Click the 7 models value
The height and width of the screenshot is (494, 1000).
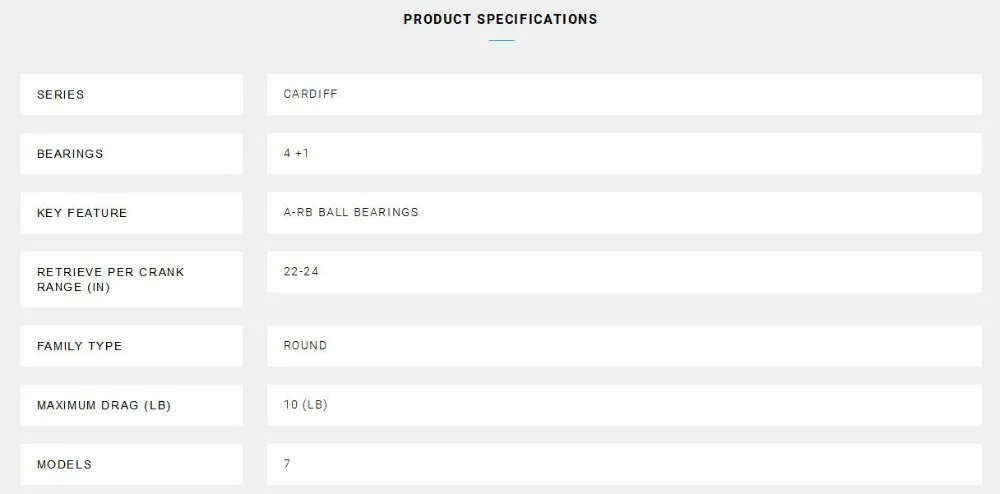pos(287,463)
